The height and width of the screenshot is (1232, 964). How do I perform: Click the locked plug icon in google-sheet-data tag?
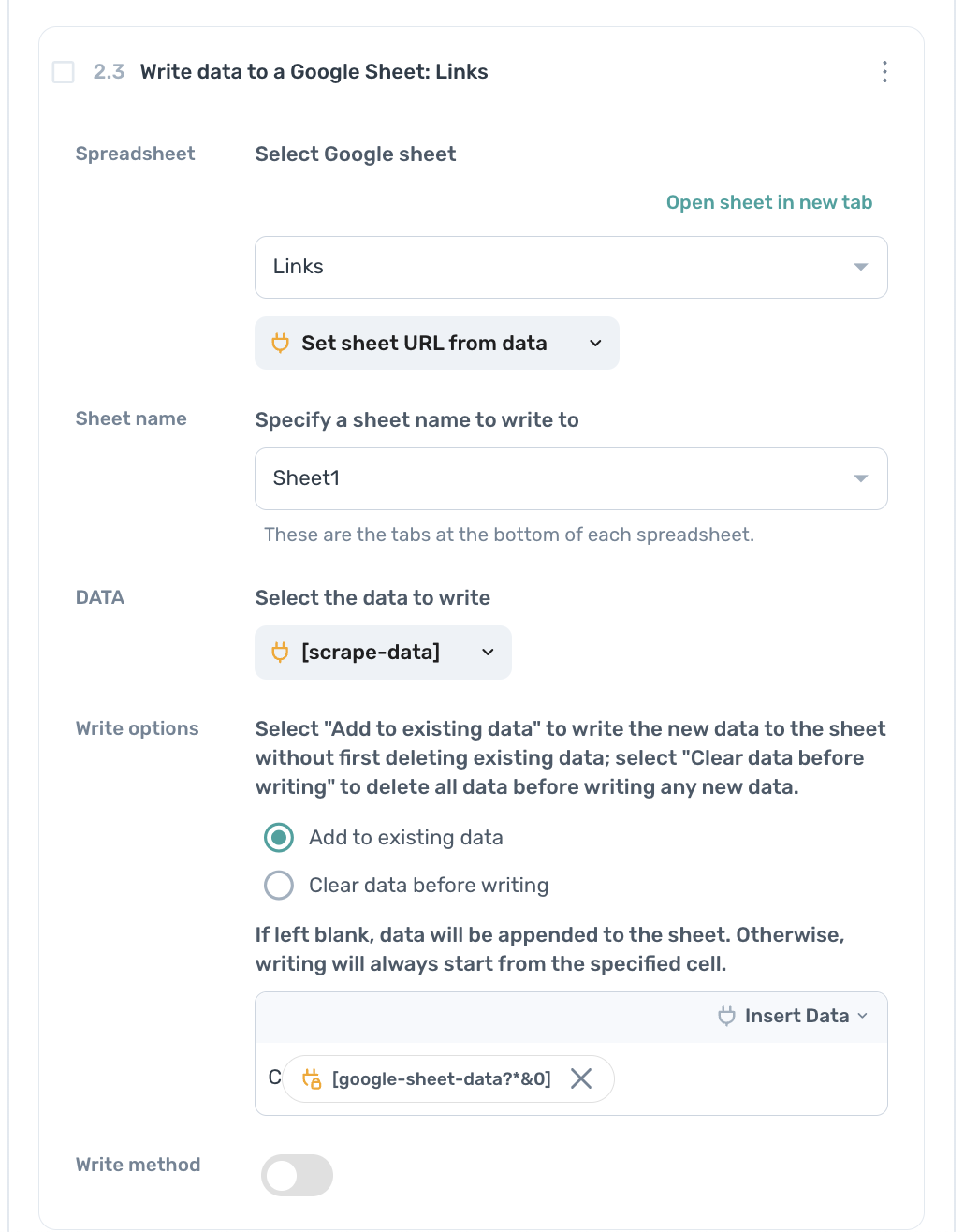(x=312, y=1079)
